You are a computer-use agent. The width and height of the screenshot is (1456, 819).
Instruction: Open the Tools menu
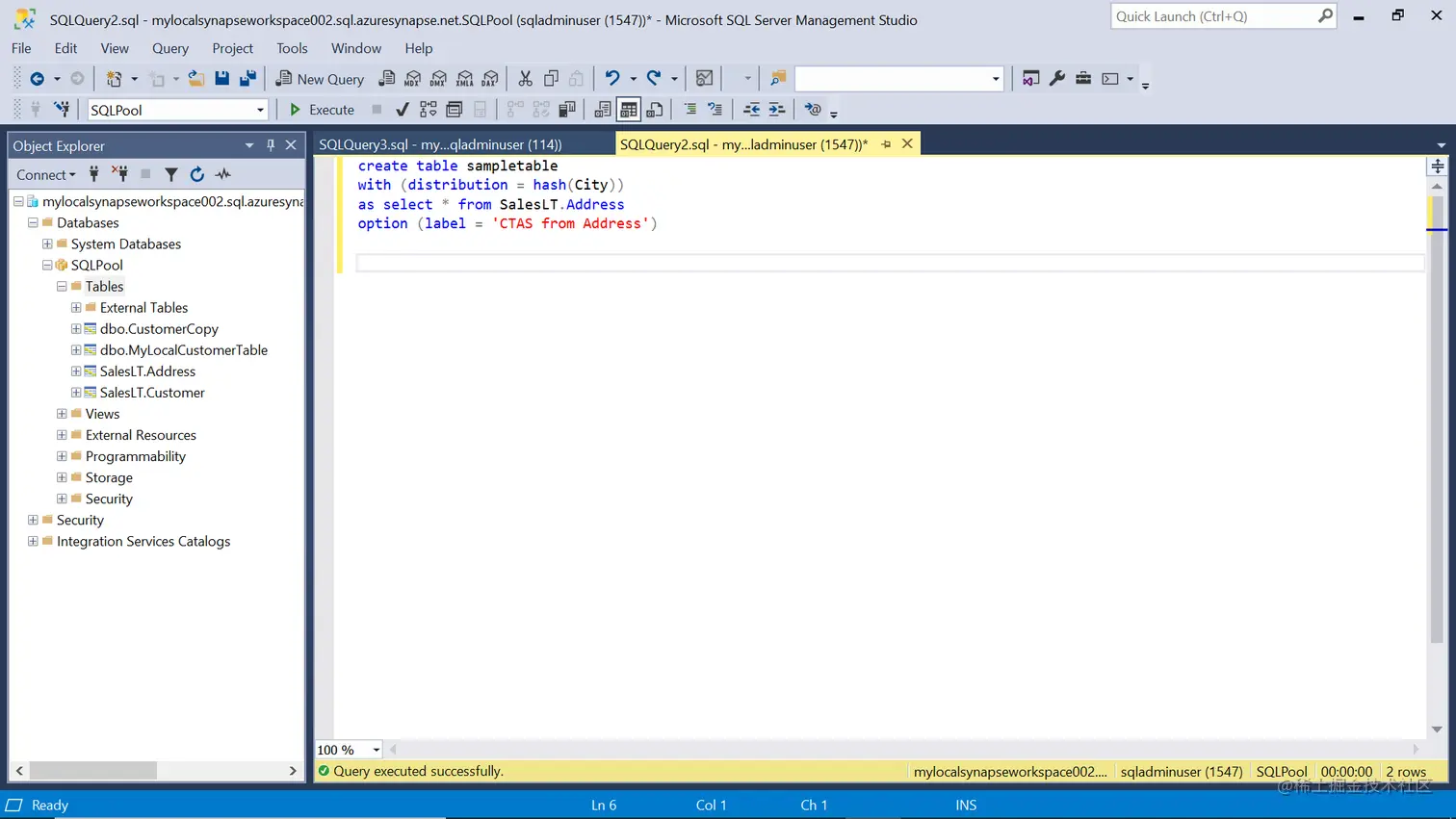pos(292,48)
